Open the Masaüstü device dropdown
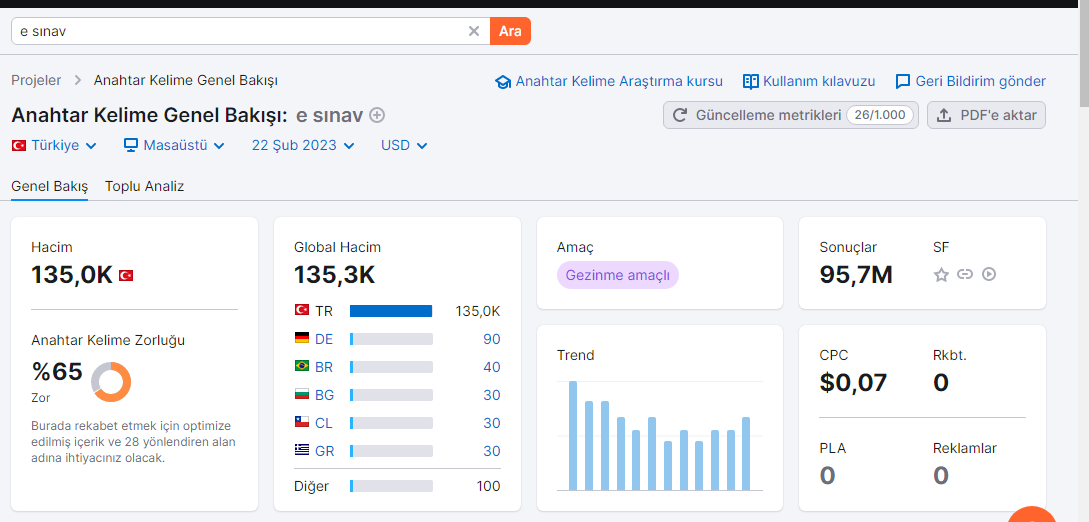Viewport: 1089px width, 522px height. (174, 145)
